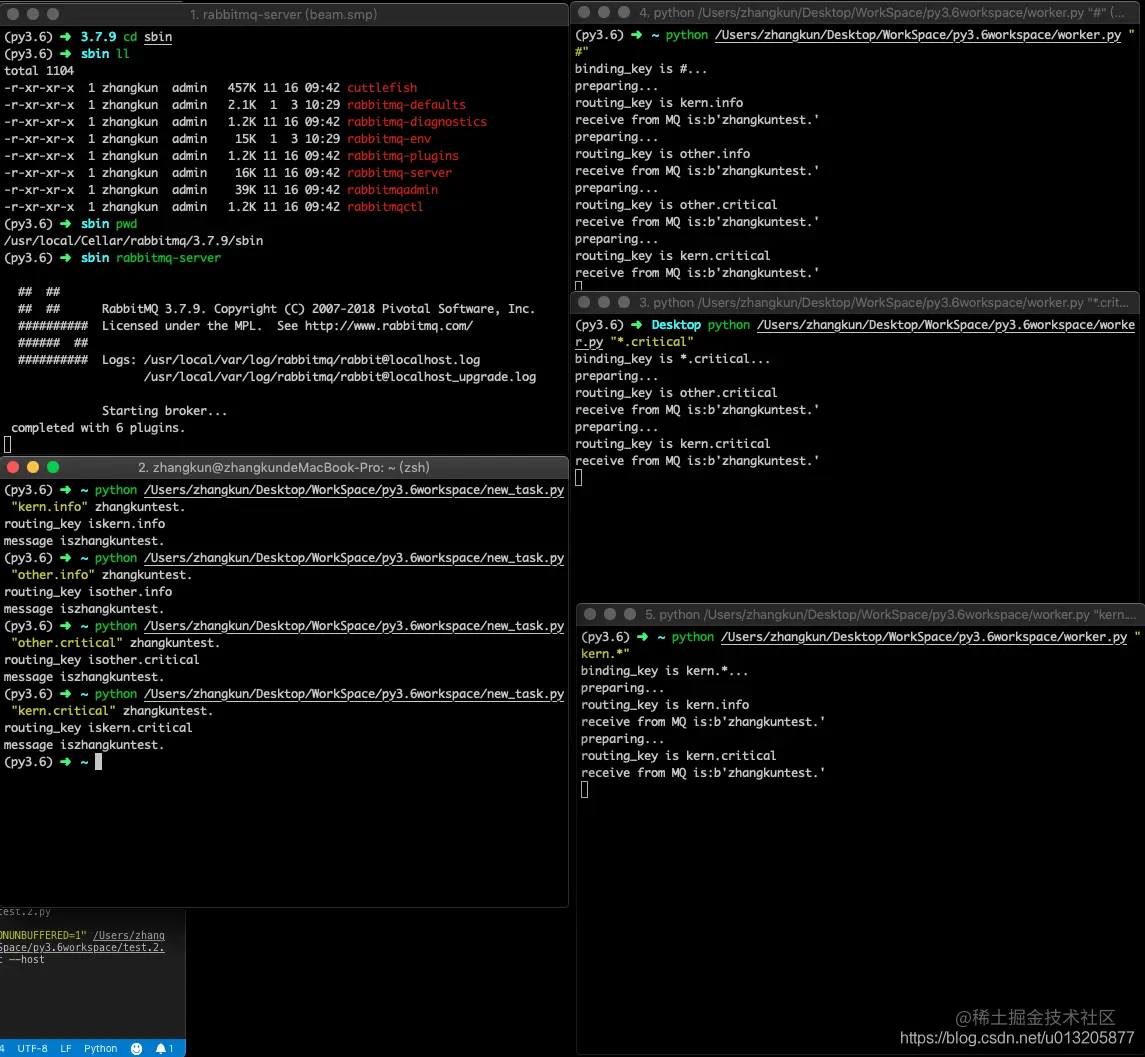
Task: Click the rabbitmqctl file name
Action: (385, 207)
